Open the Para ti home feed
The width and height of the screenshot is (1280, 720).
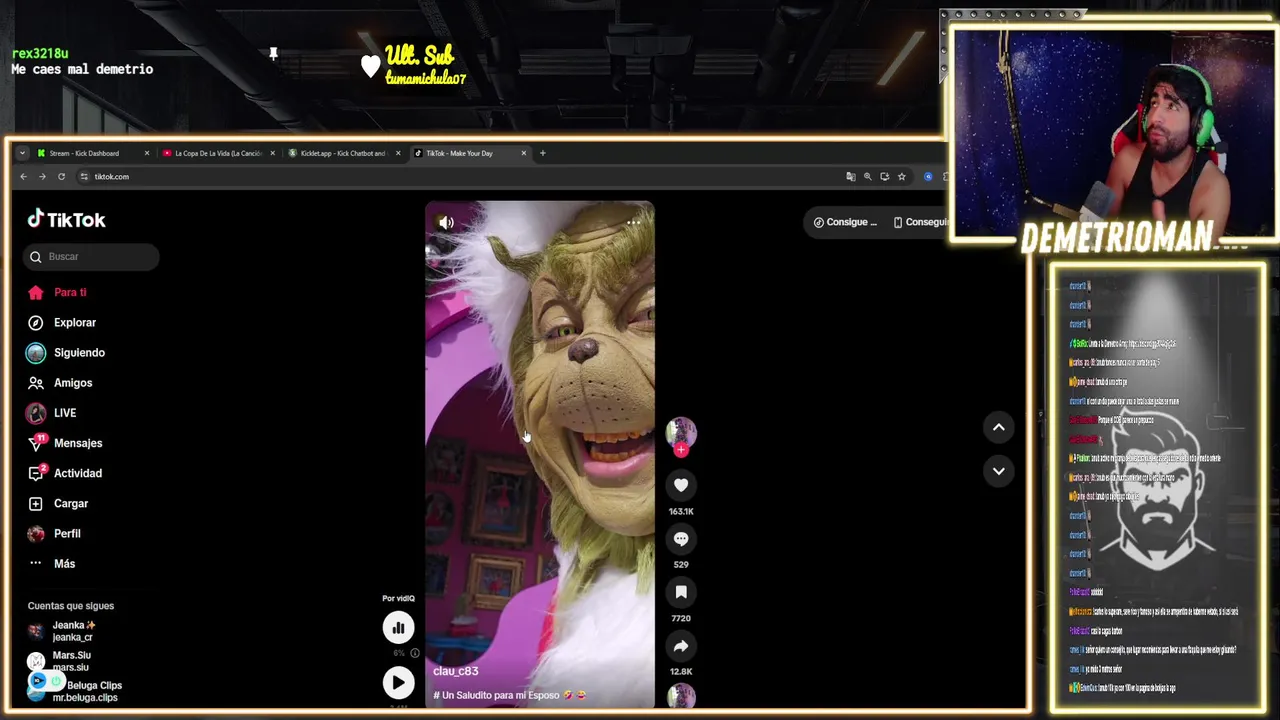[58, 292]
